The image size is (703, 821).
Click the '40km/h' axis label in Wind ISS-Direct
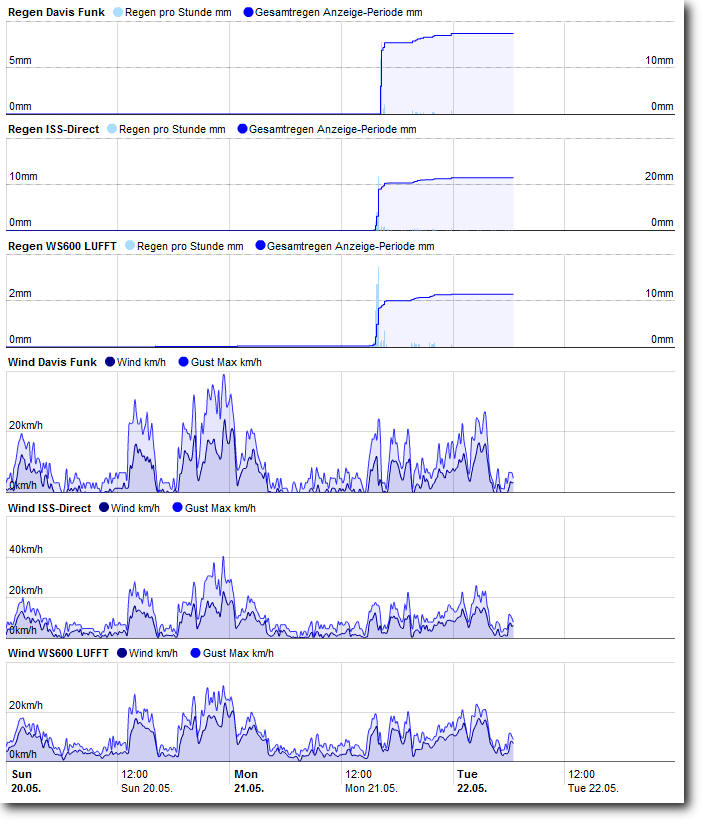26,549
